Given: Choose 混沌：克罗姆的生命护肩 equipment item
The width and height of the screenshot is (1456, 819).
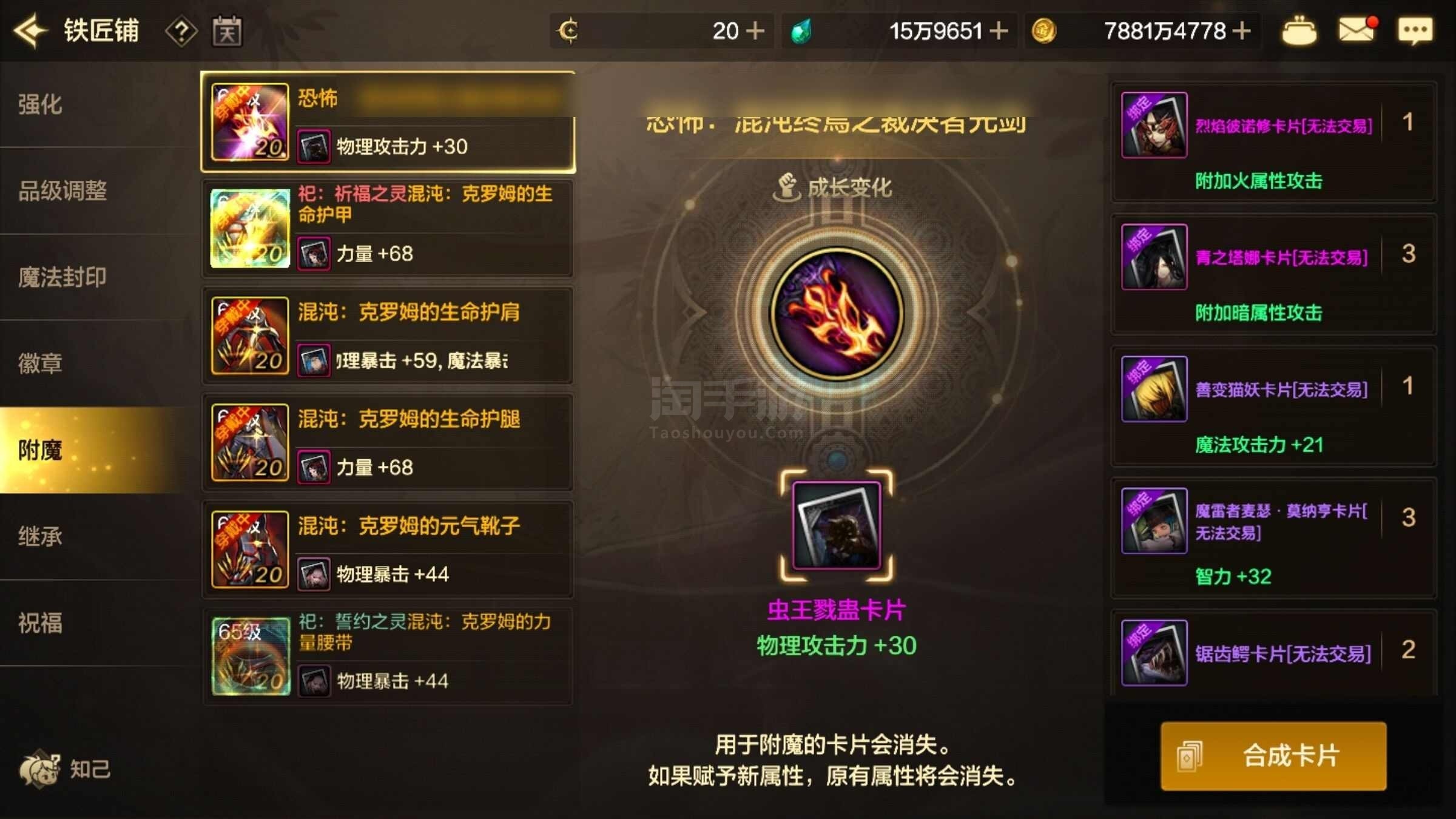Looking at the screenshot, I should 388,336.
